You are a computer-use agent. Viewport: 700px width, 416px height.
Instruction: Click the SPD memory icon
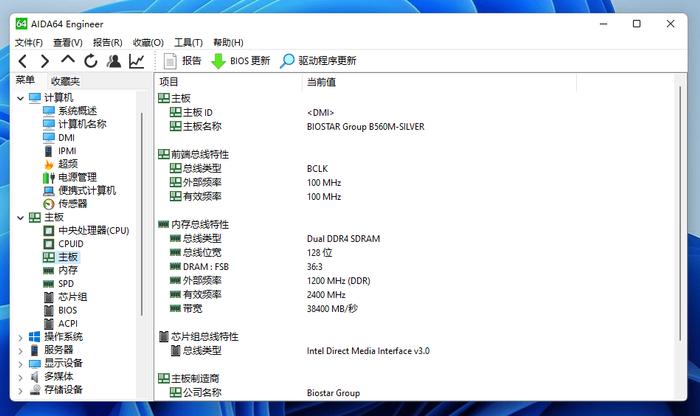point(49,284)
